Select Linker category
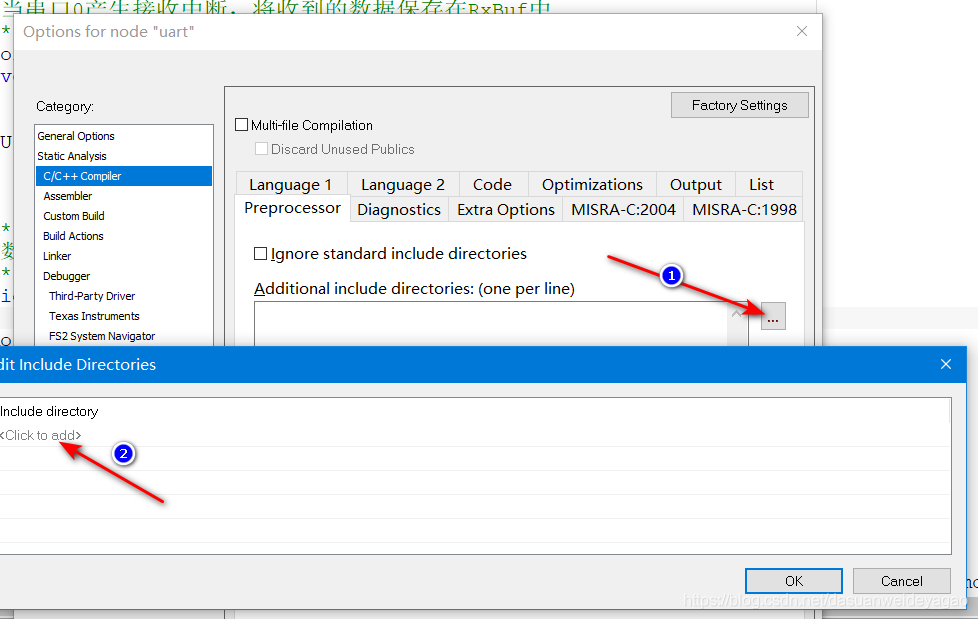The height and width of the screenshot is (619, 978). [123, 256]
